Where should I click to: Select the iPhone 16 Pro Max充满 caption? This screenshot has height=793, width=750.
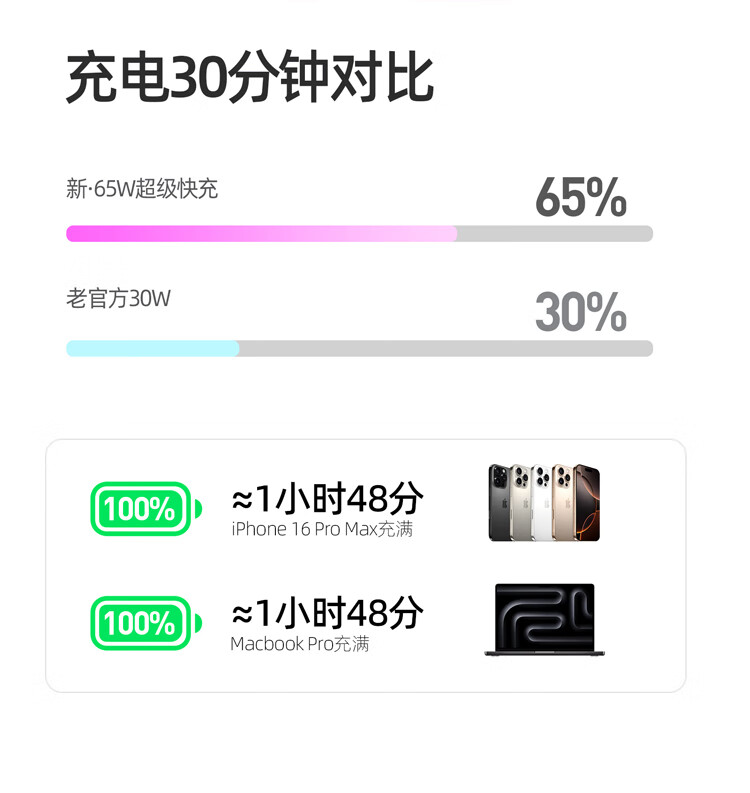coord(322,529)
